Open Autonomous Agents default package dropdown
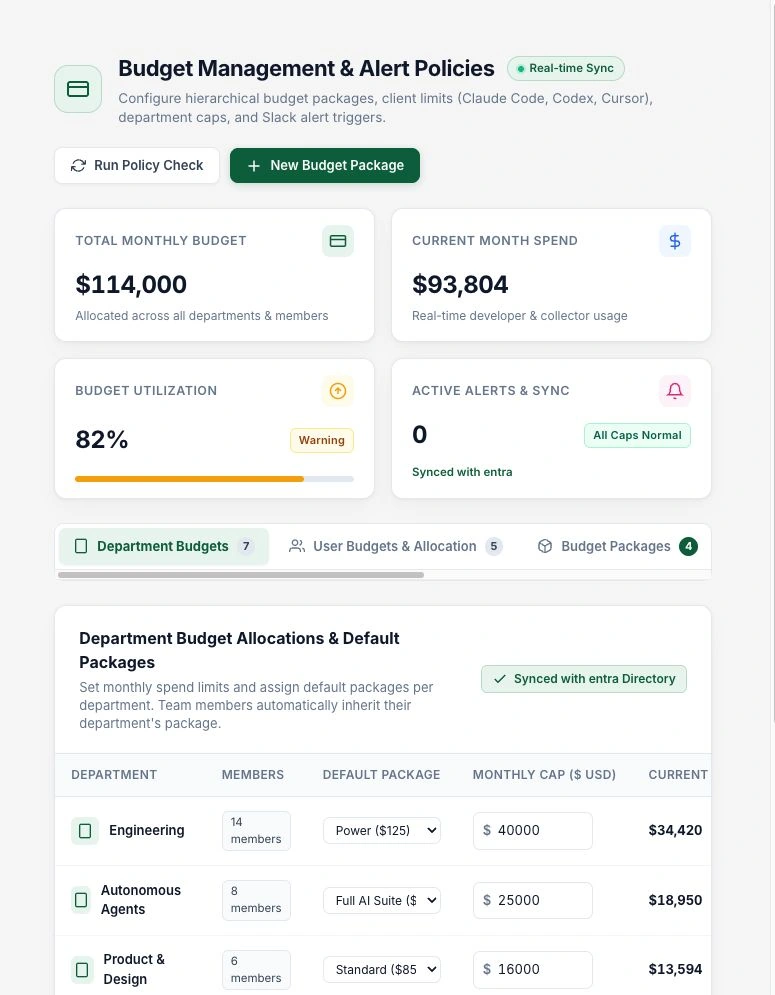This screenshot has height=995, width=775. (x=382, y=900)
